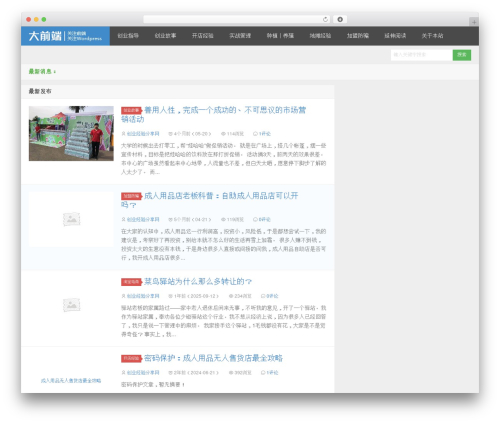
Task: Click the author icon under 成人用品店老板科普 article
Action: pyautogui.click(x=123, y=219)
